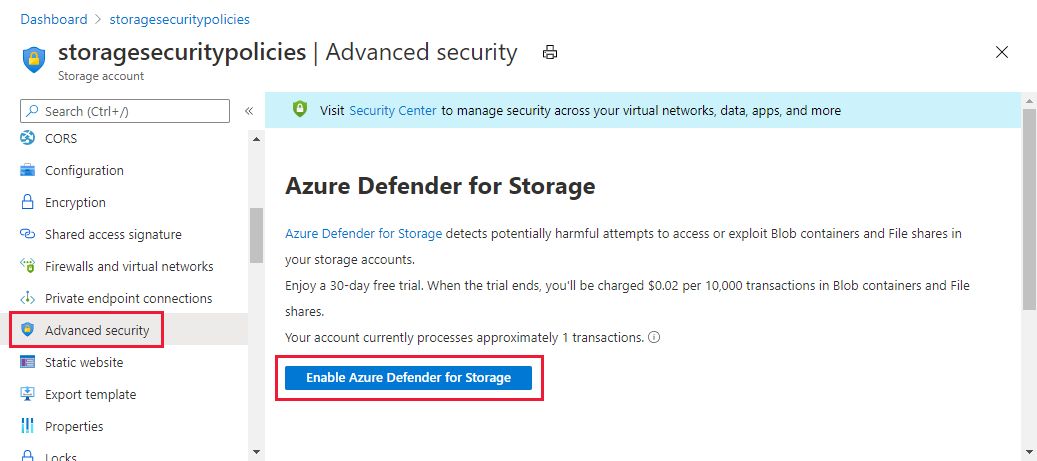
Task: Click the print icon beside page title
Action: 549,52
